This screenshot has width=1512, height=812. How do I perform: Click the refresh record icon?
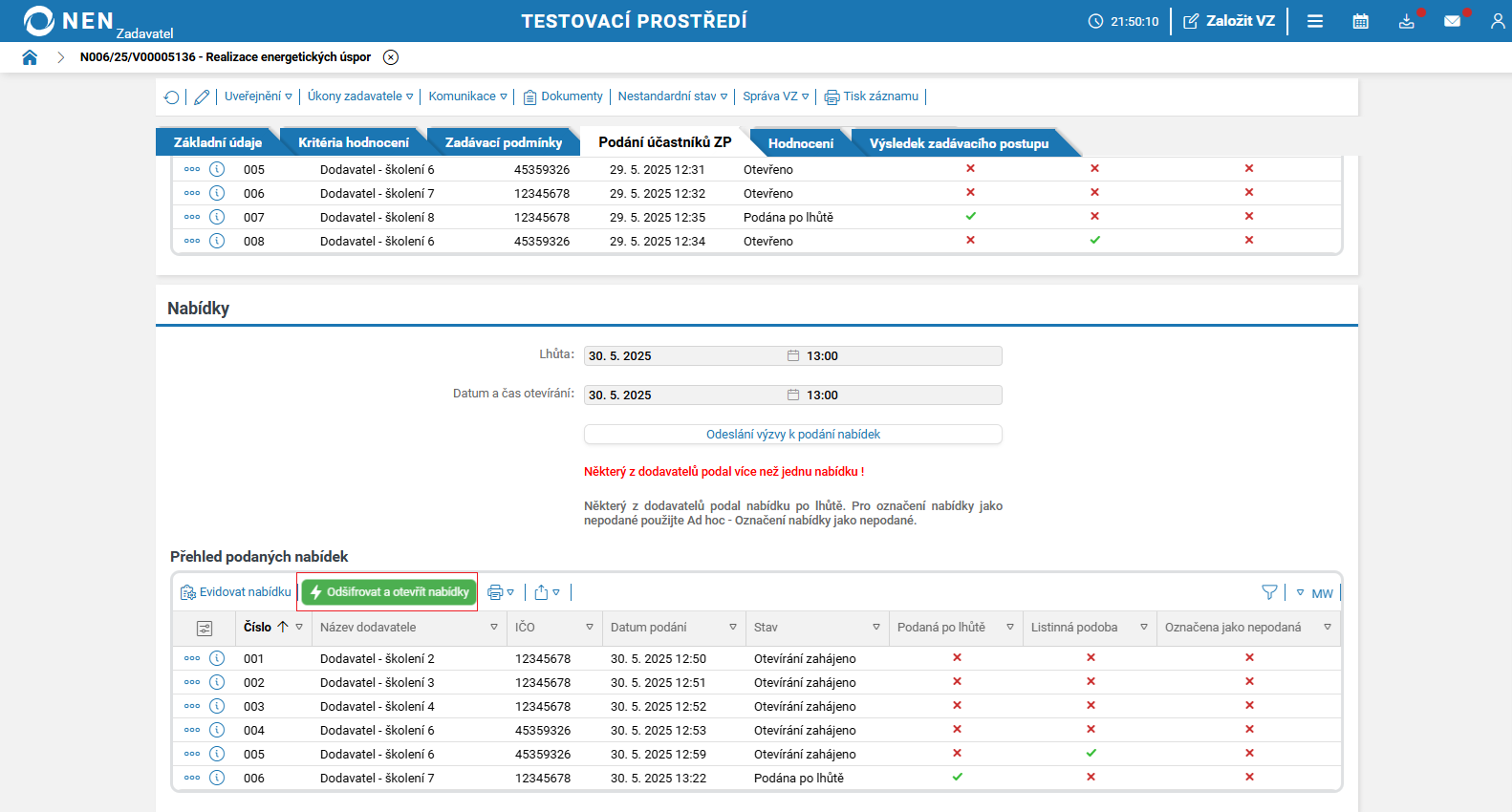(x=172, y=97)
